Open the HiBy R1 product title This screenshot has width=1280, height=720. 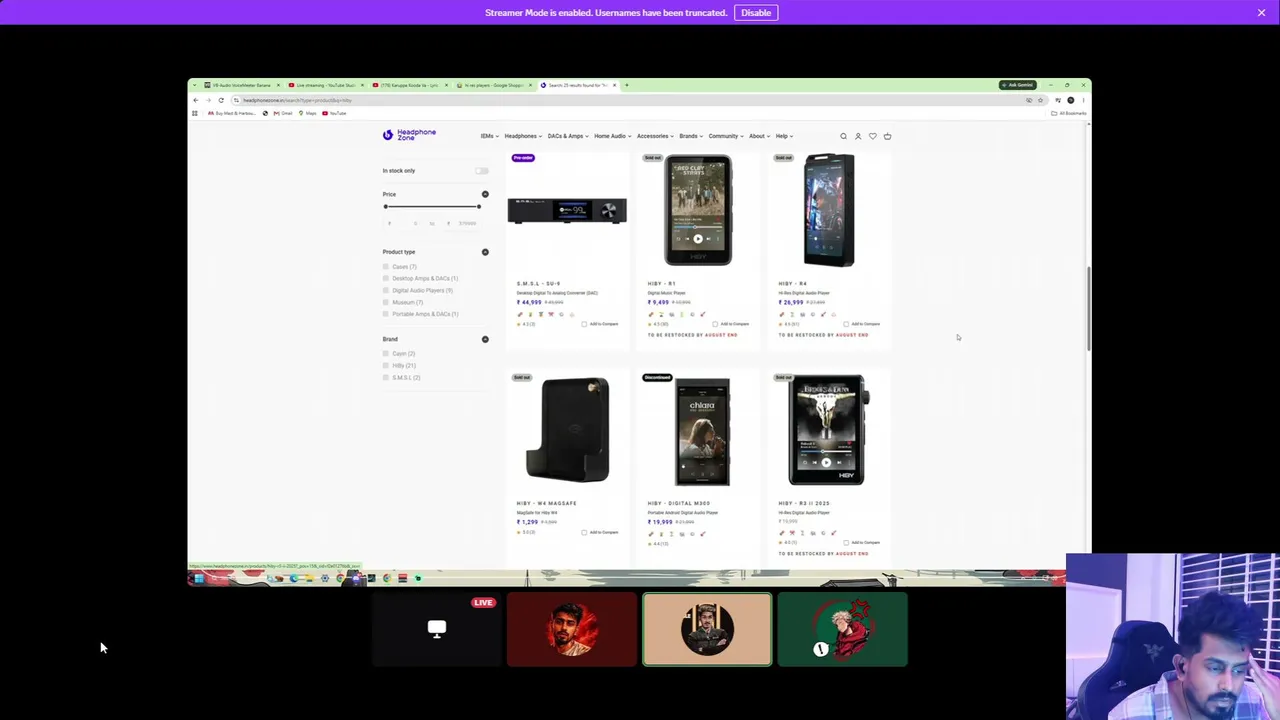pos(661,284)
